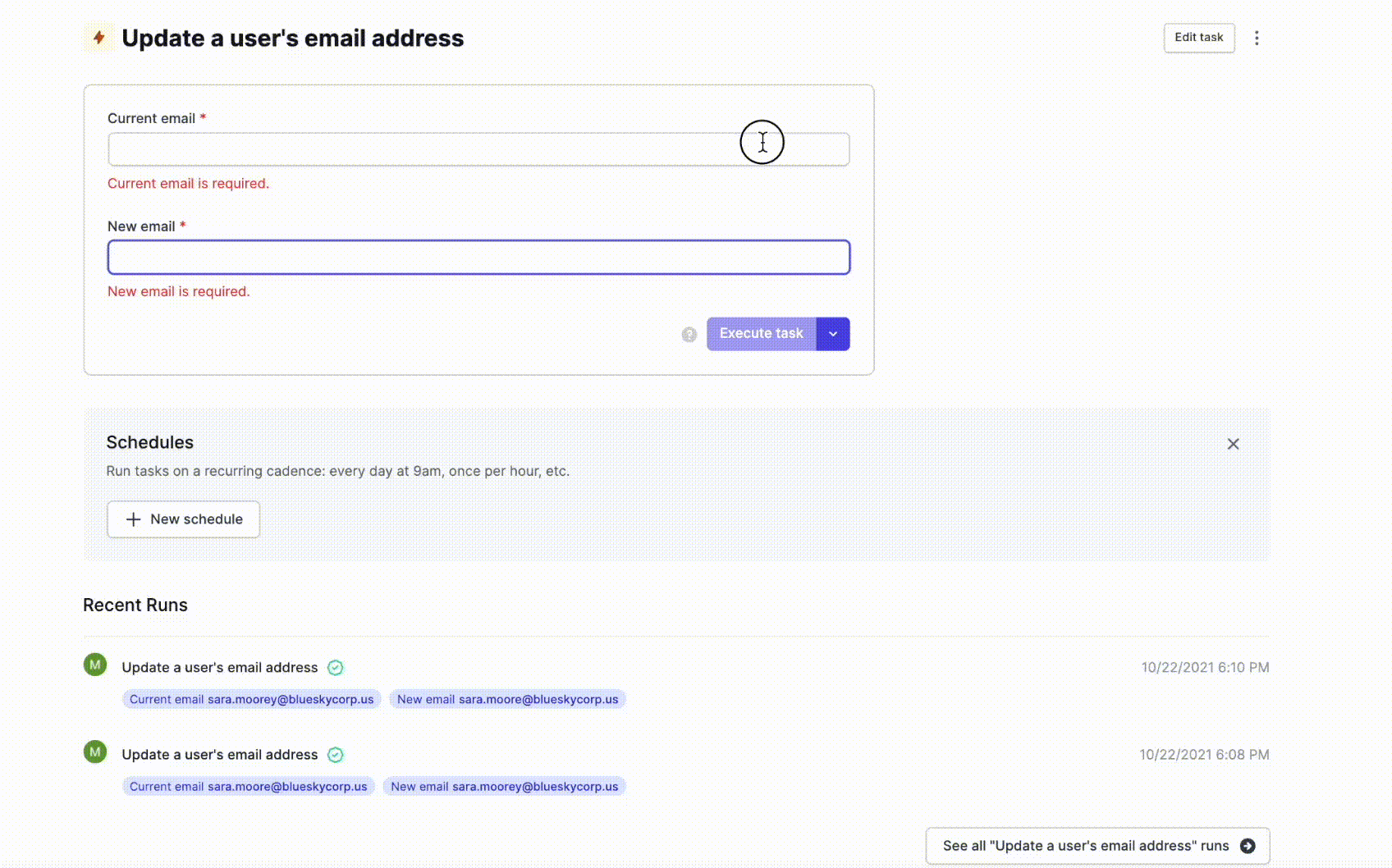Click the first run's green M avatar

[95, 665]
